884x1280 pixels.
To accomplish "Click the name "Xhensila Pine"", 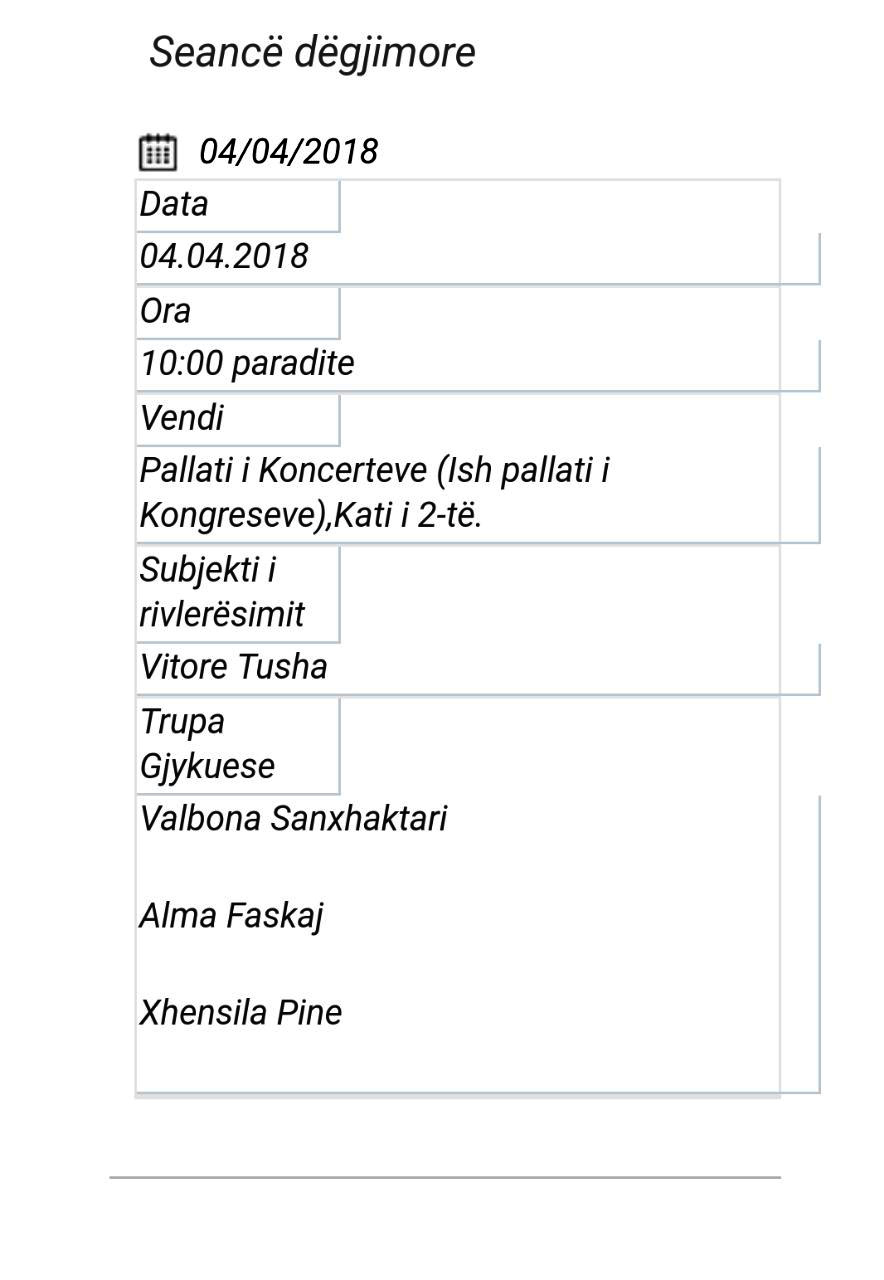I will (x=241, y=1013).
